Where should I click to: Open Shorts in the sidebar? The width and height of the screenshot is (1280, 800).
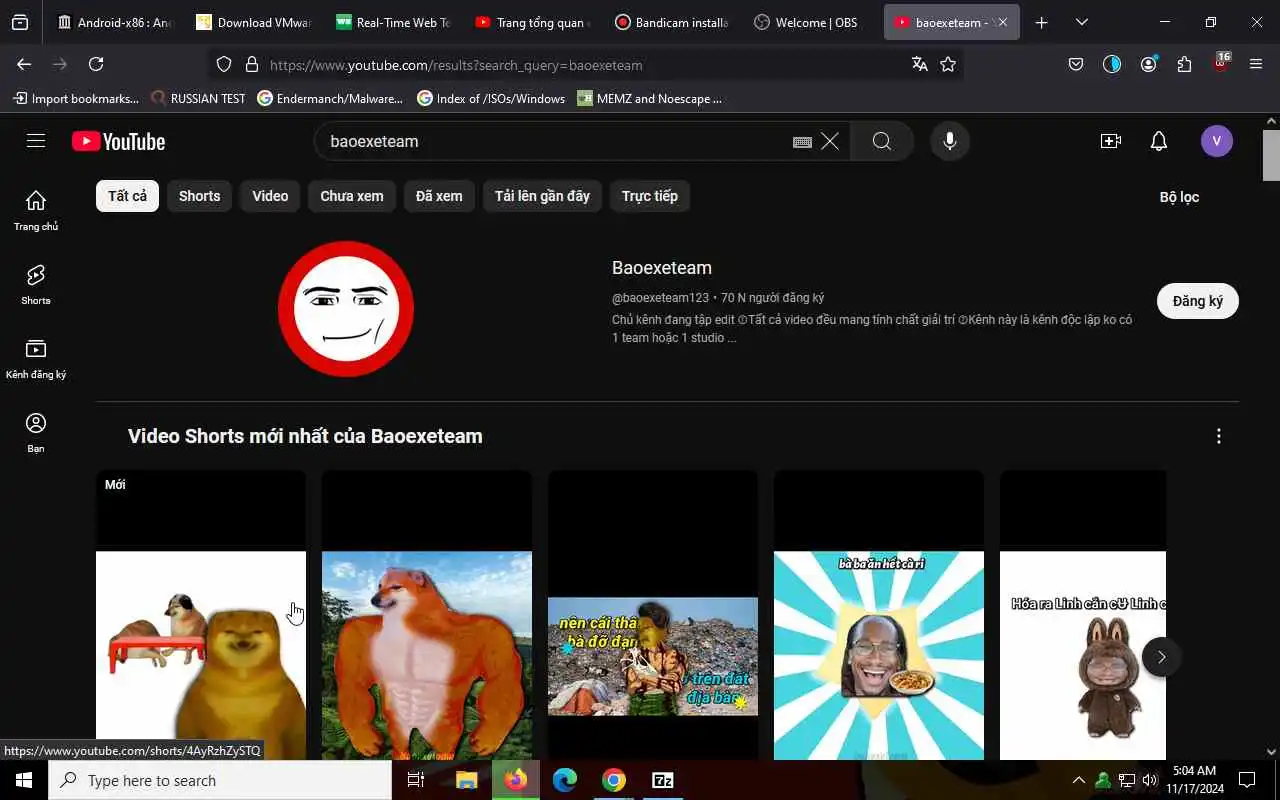36,284
